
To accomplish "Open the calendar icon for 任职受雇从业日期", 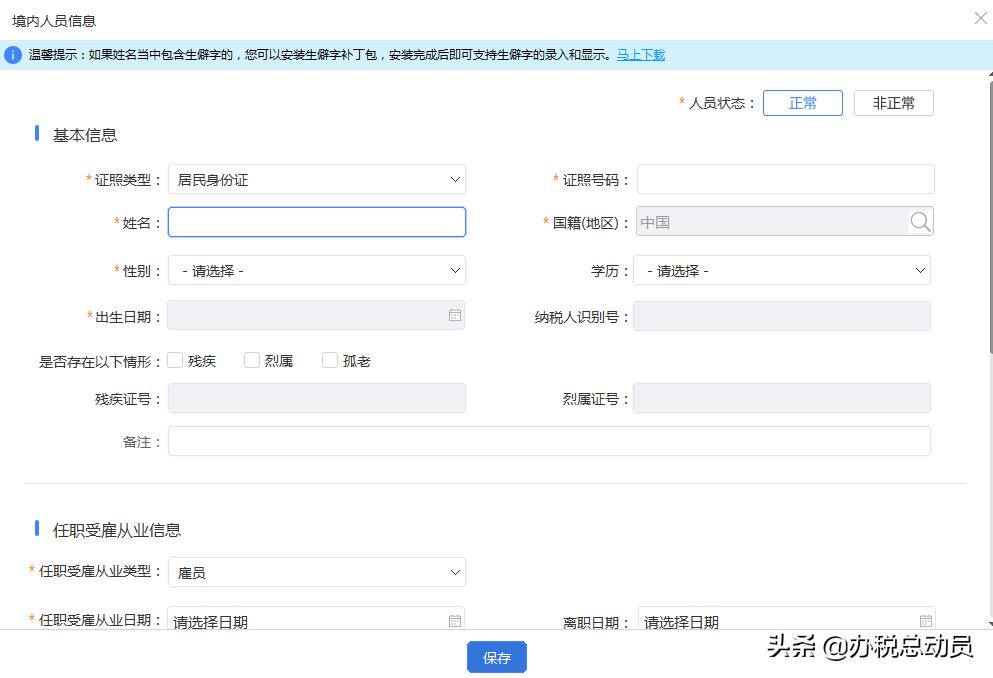I will tap(455, 621).
